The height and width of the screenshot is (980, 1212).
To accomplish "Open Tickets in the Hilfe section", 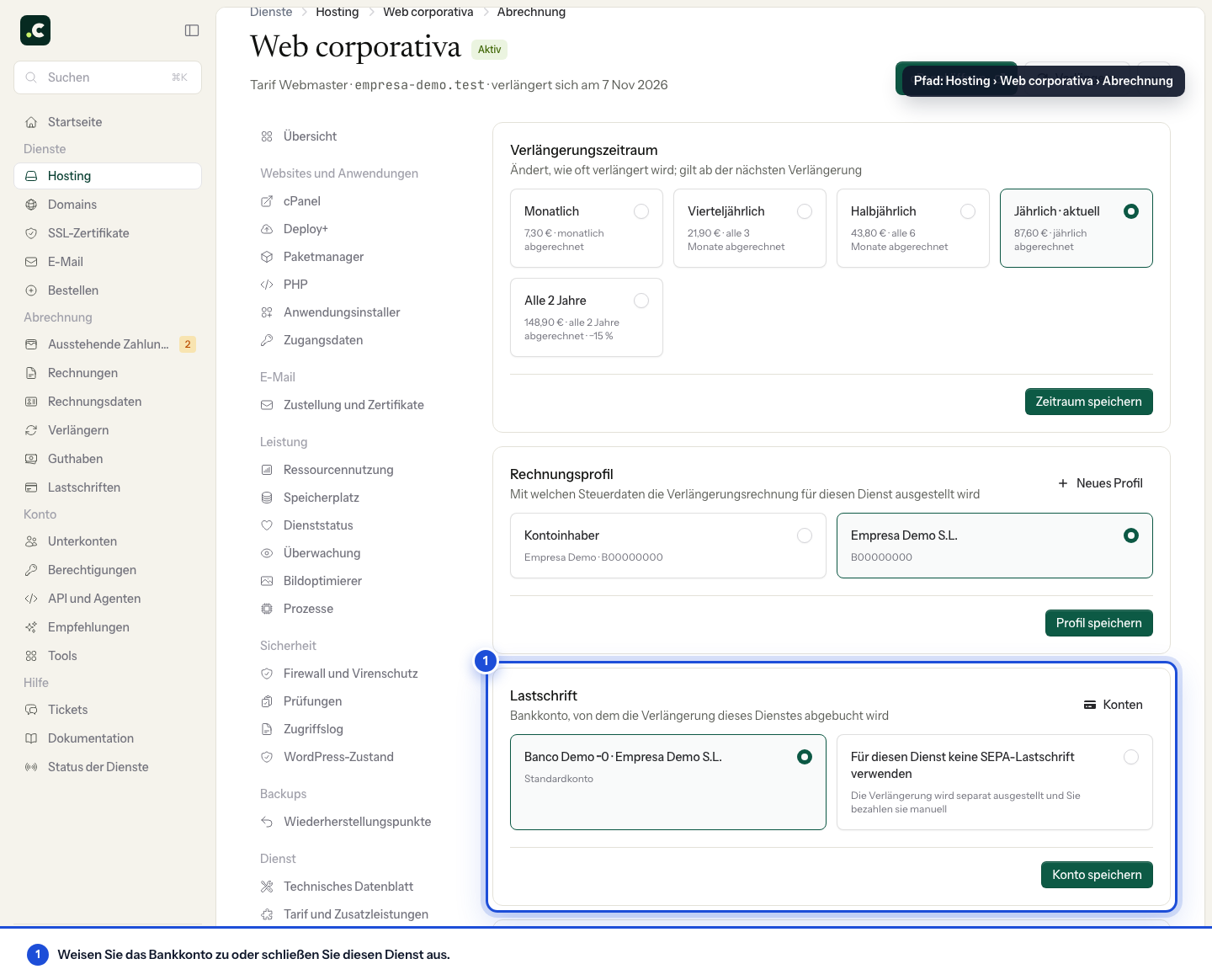I will point(108,710).
